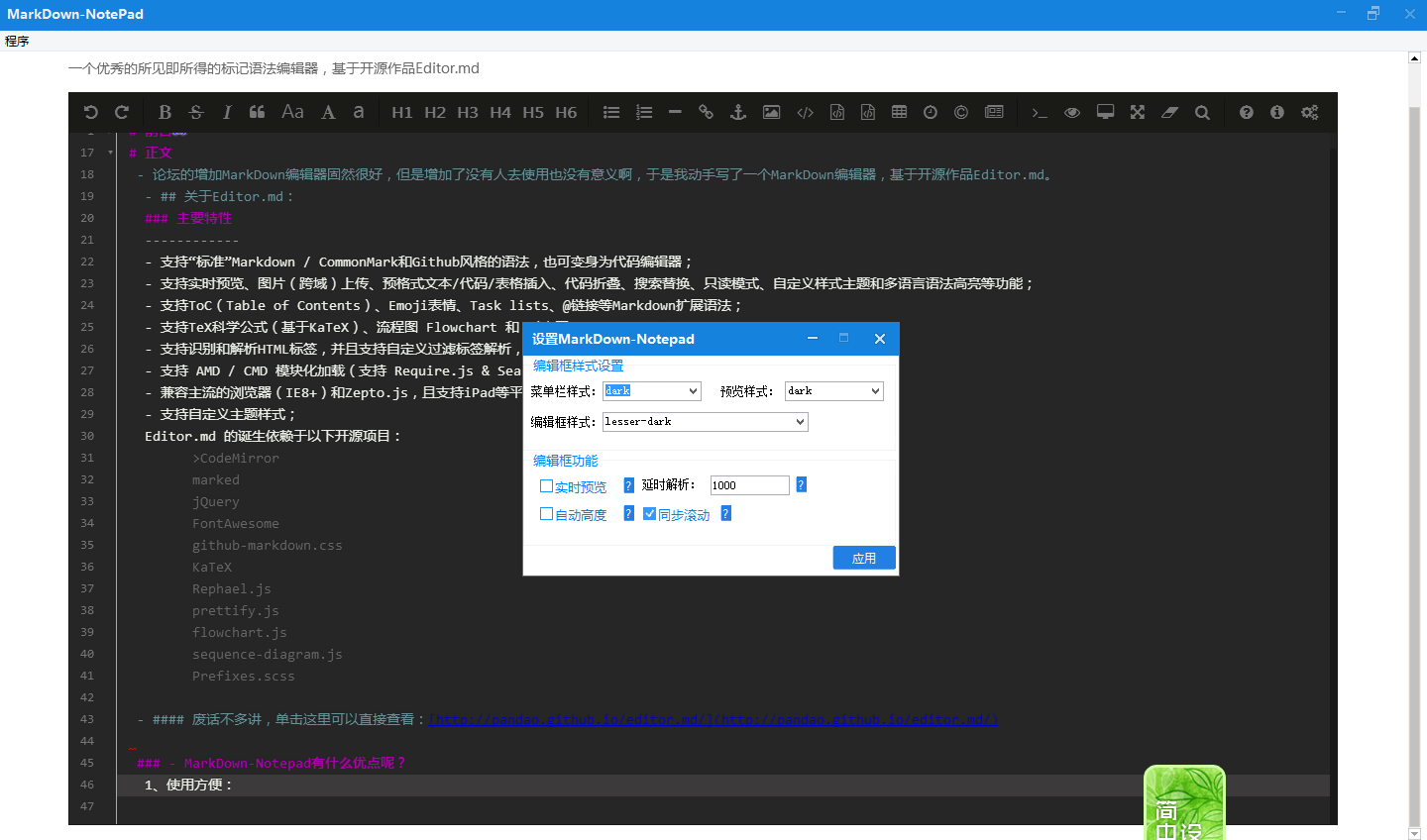Image resolution: width=1427 pixels, height=840 pixels.
Task: Insert heading level H6
Action: coord(566,112)
